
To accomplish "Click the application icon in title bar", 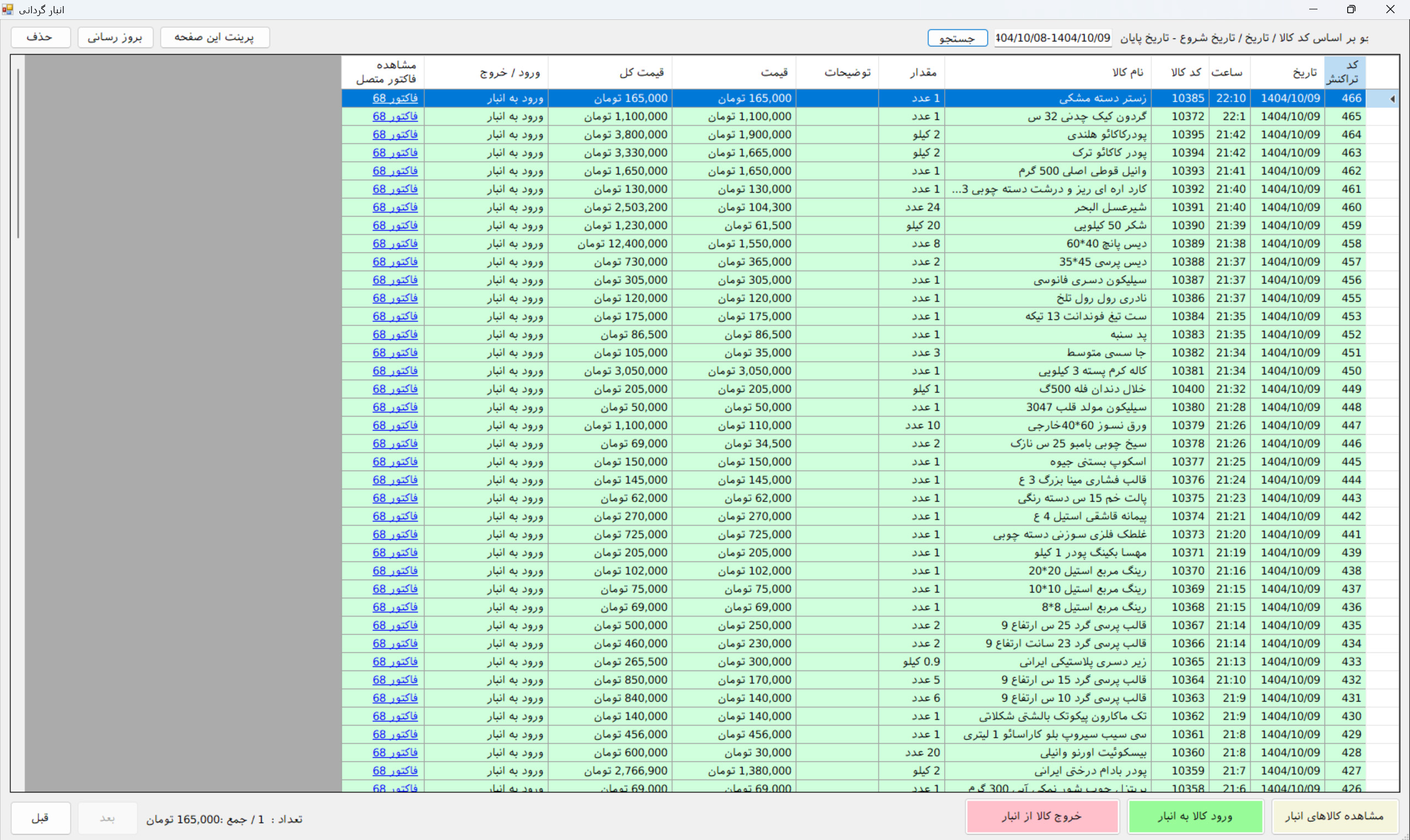I will (x=7, y=9).
